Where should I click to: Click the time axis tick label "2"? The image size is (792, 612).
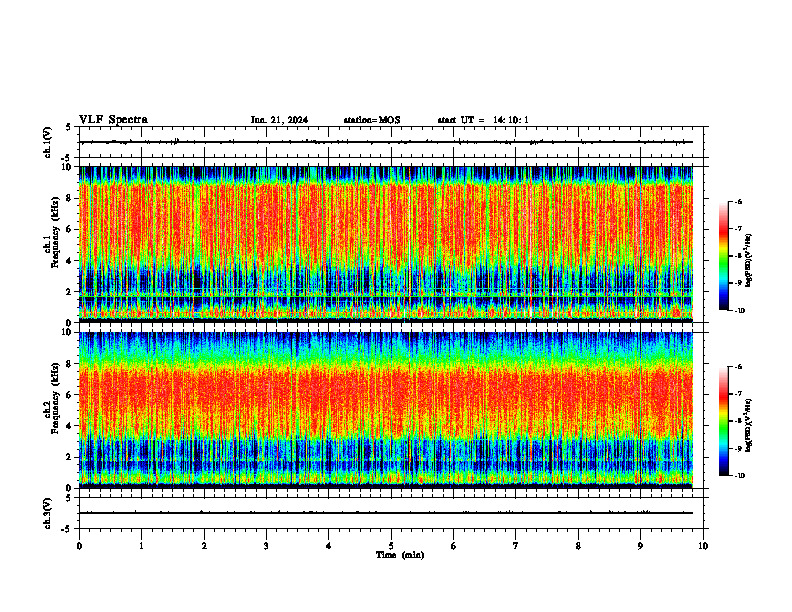coord(204,546)
